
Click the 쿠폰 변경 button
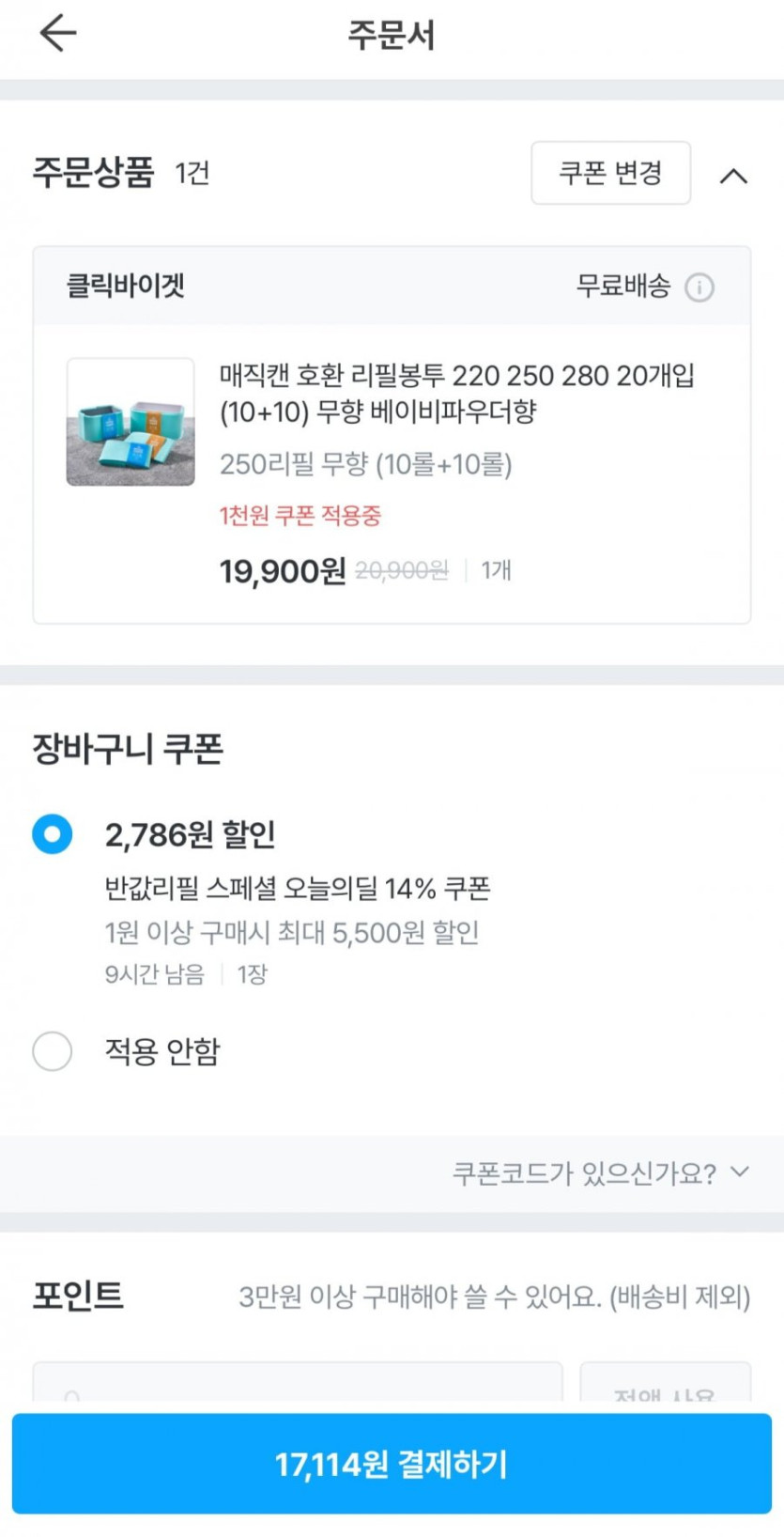pos(610,173)
